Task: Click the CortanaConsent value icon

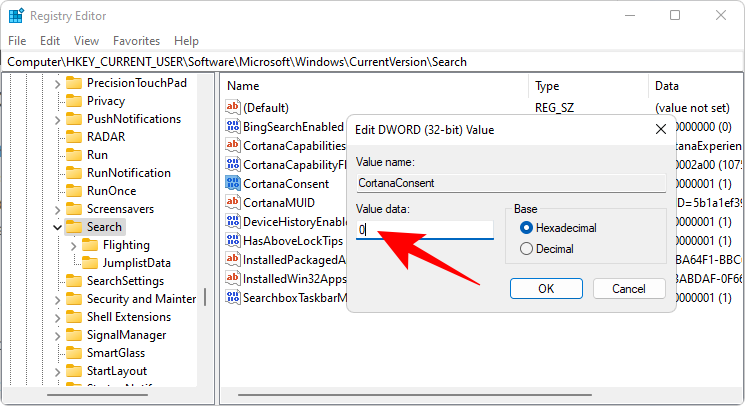Action: tap(233, 184)
